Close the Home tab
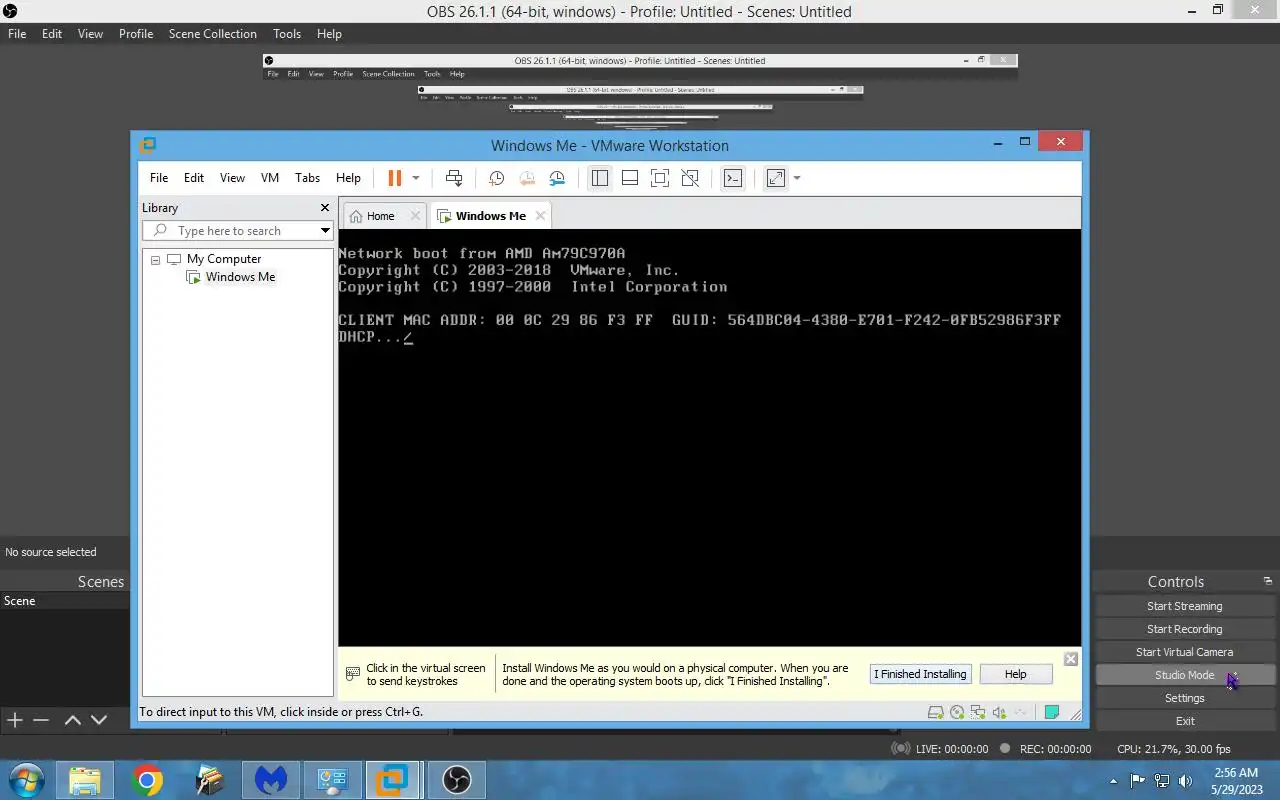The image size is (1280, 800). point(416,216)
